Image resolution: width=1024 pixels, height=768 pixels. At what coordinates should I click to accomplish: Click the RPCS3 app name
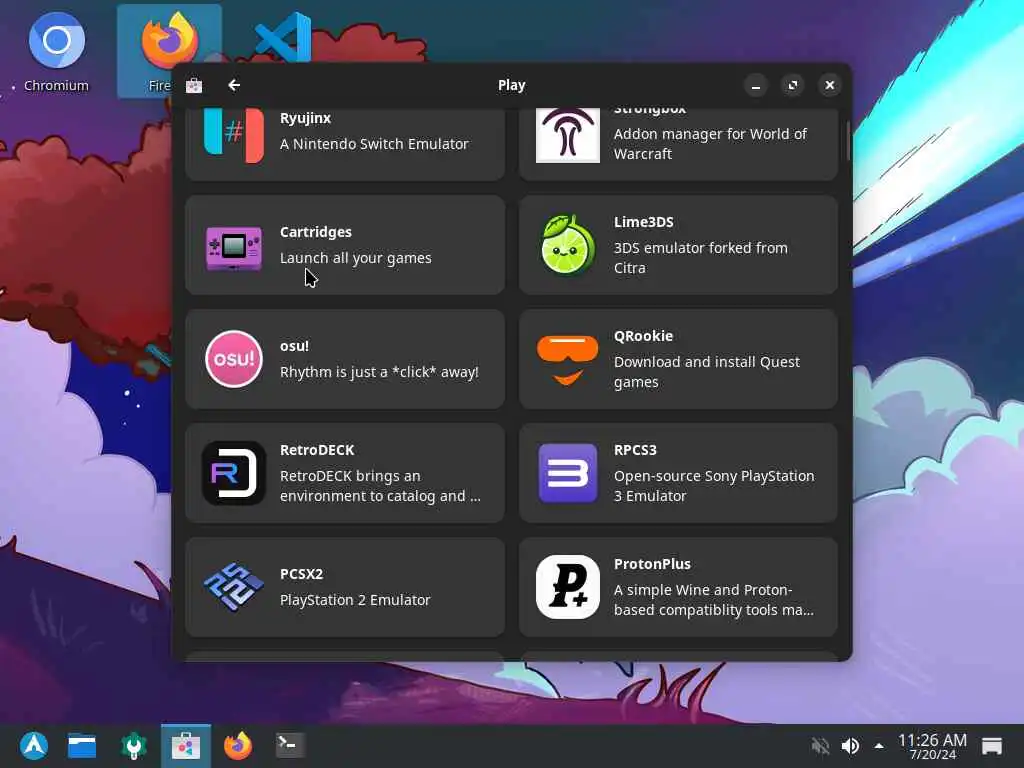point(635,450)
